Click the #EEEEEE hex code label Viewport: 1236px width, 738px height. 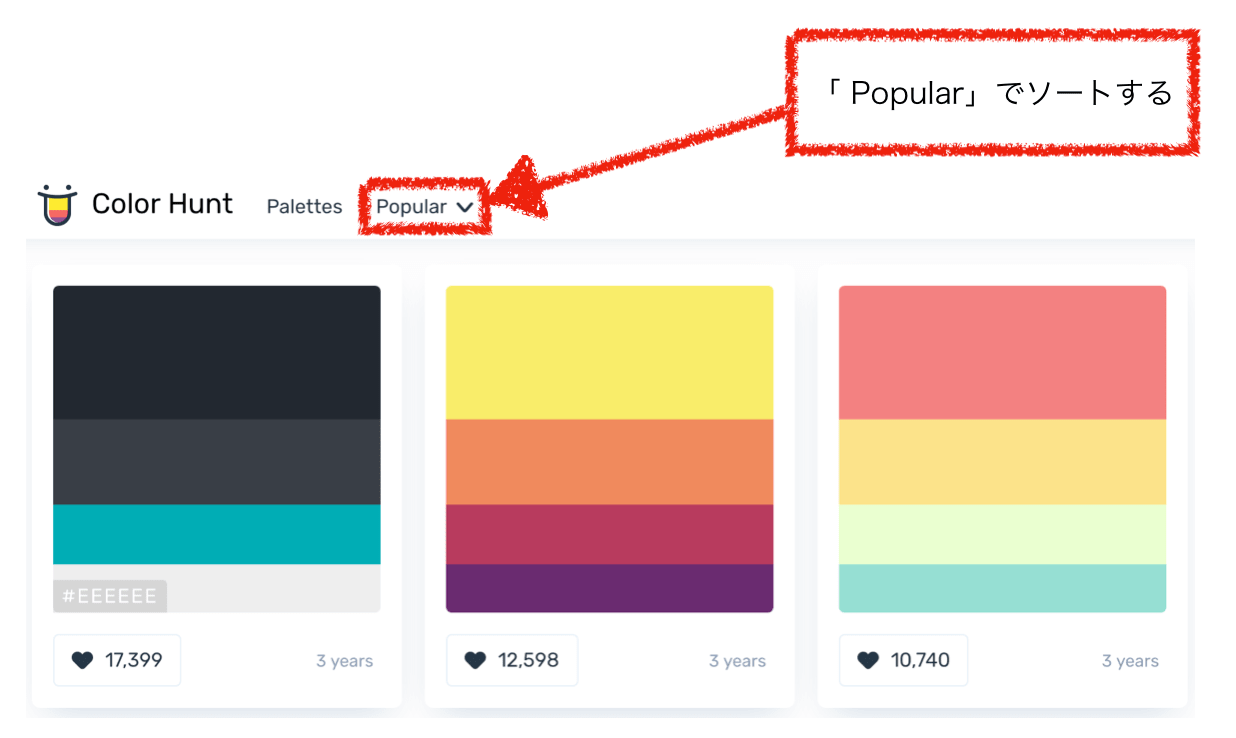(111, 595)
